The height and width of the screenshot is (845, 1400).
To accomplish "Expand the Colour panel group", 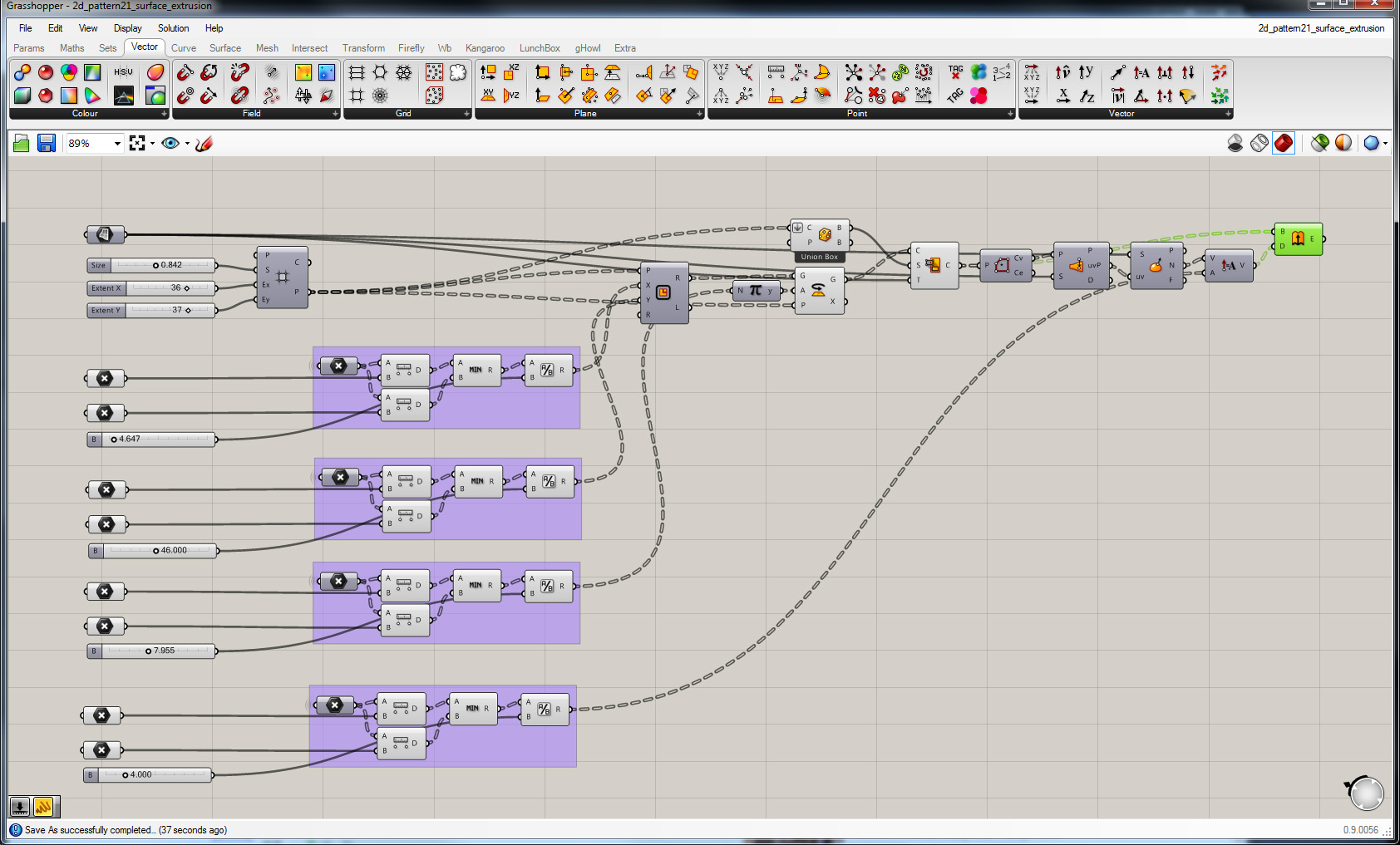I will point(164,114).
